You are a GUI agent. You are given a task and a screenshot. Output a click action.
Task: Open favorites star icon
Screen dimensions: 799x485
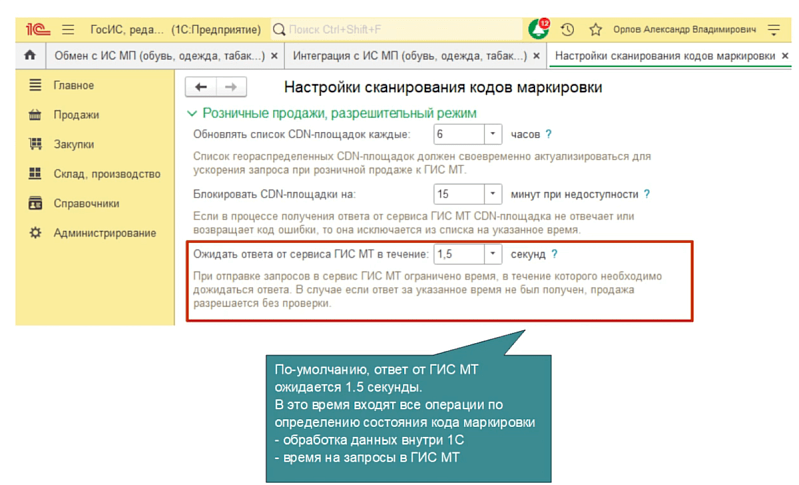point(595,30)
